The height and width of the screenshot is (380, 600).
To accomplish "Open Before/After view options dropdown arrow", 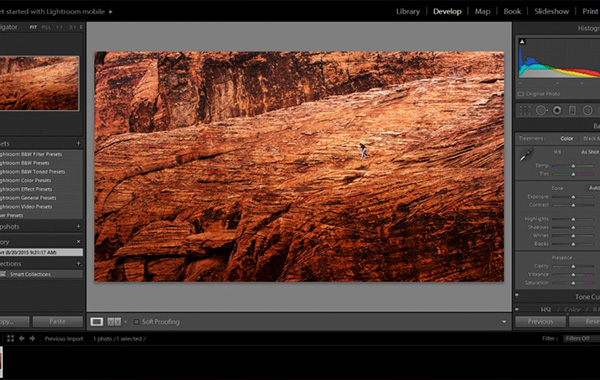I will [125, 322].
